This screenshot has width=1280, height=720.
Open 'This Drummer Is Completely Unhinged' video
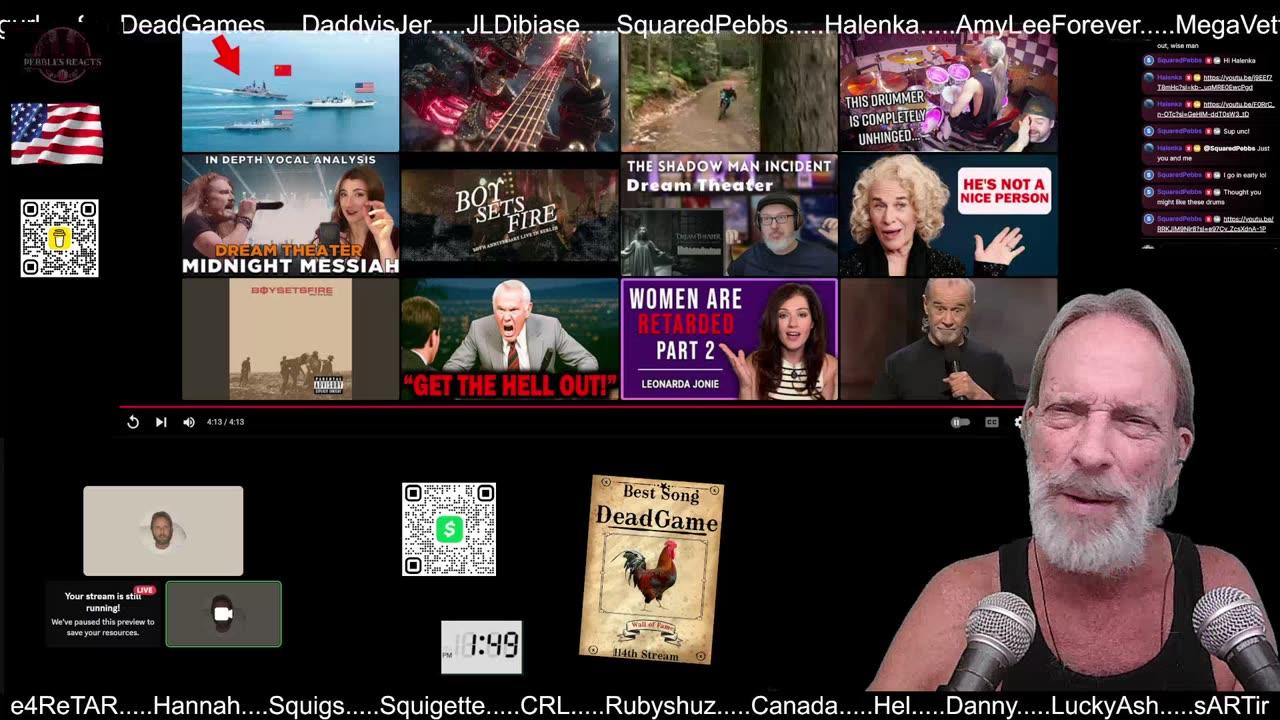[x=948, y=91]
